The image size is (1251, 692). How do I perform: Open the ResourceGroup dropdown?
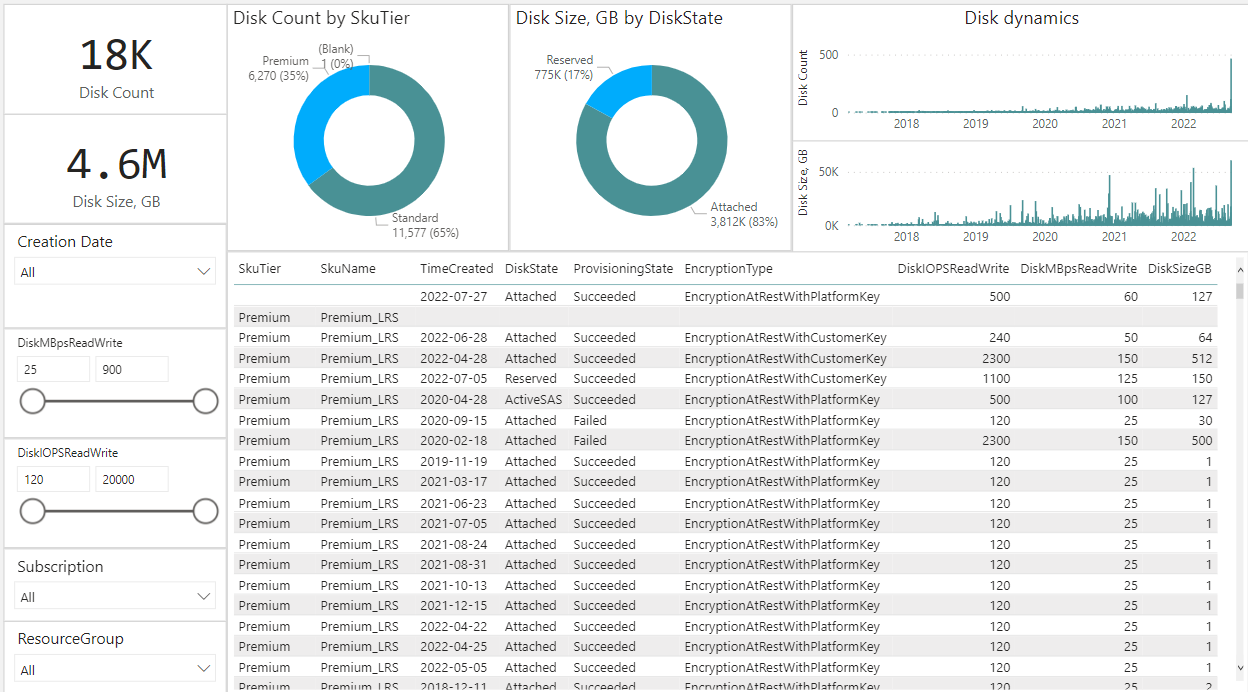click(x=115, y=670)
